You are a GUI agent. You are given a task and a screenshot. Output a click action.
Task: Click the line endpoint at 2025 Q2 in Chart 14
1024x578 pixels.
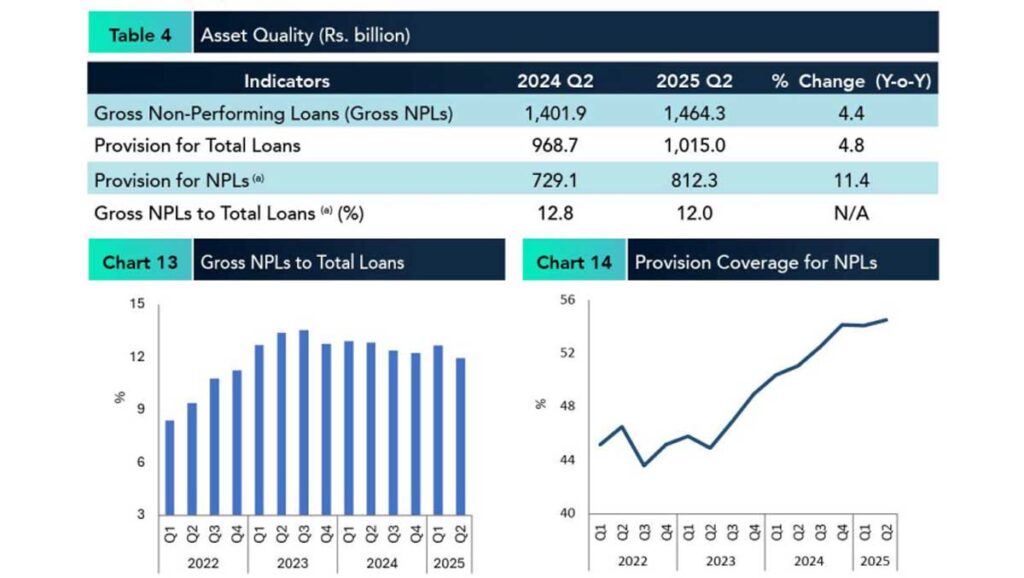coord(886,320)
